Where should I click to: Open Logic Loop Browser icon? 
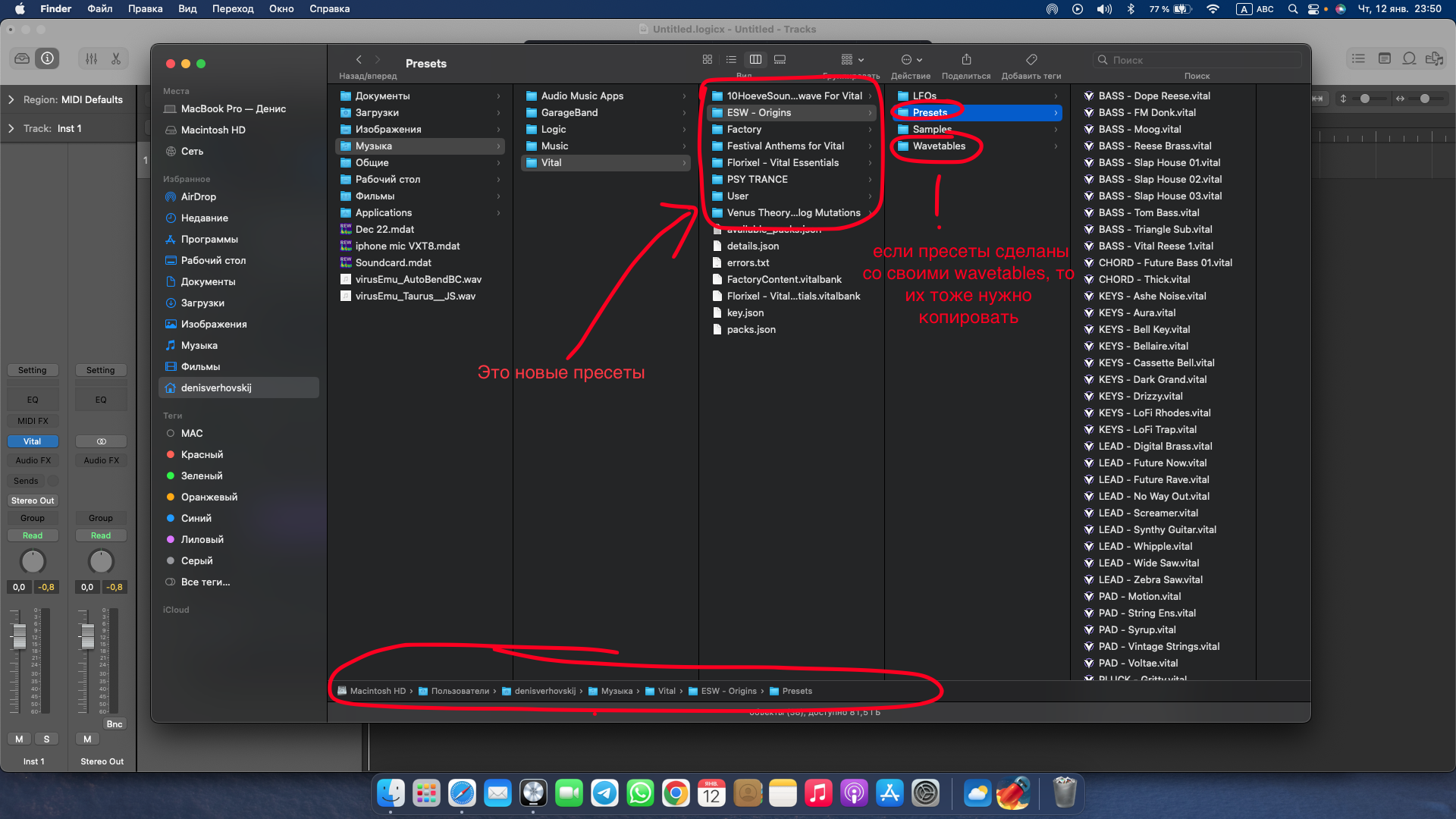[x=1409, y=58]
